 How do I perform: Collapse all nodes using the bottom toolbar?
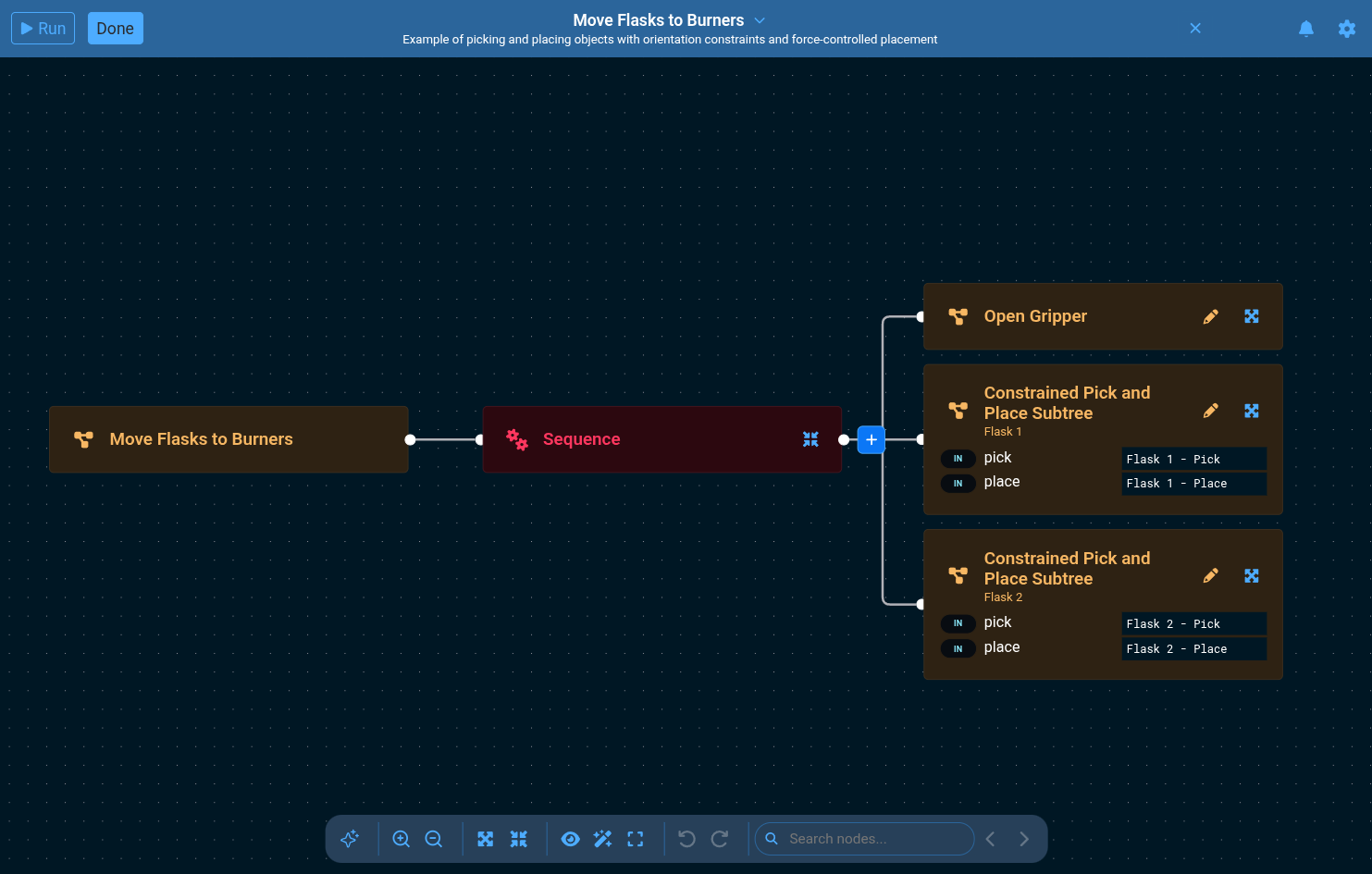click(x=518, y=839)
